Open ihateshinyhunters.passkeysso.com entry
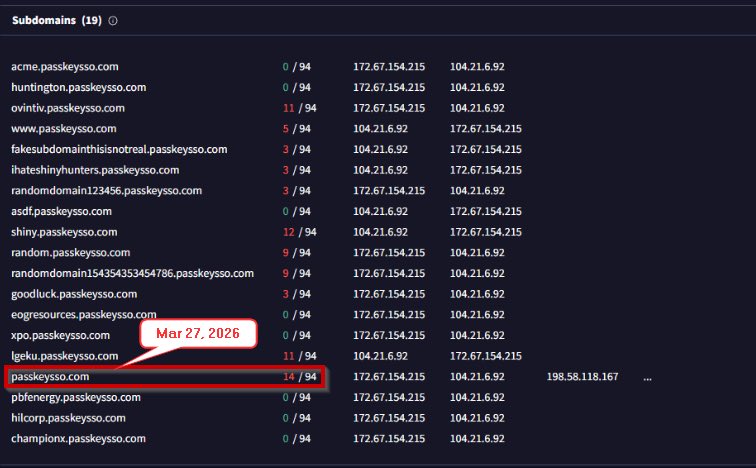The width and height of the screenshot is (756, 468). click(x=95, y=170)
